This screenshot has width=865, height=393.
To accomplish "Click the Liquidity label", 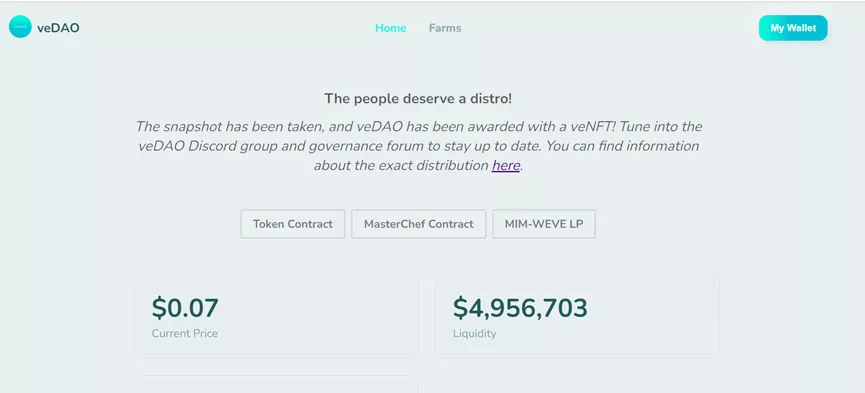I will [474, 333].
